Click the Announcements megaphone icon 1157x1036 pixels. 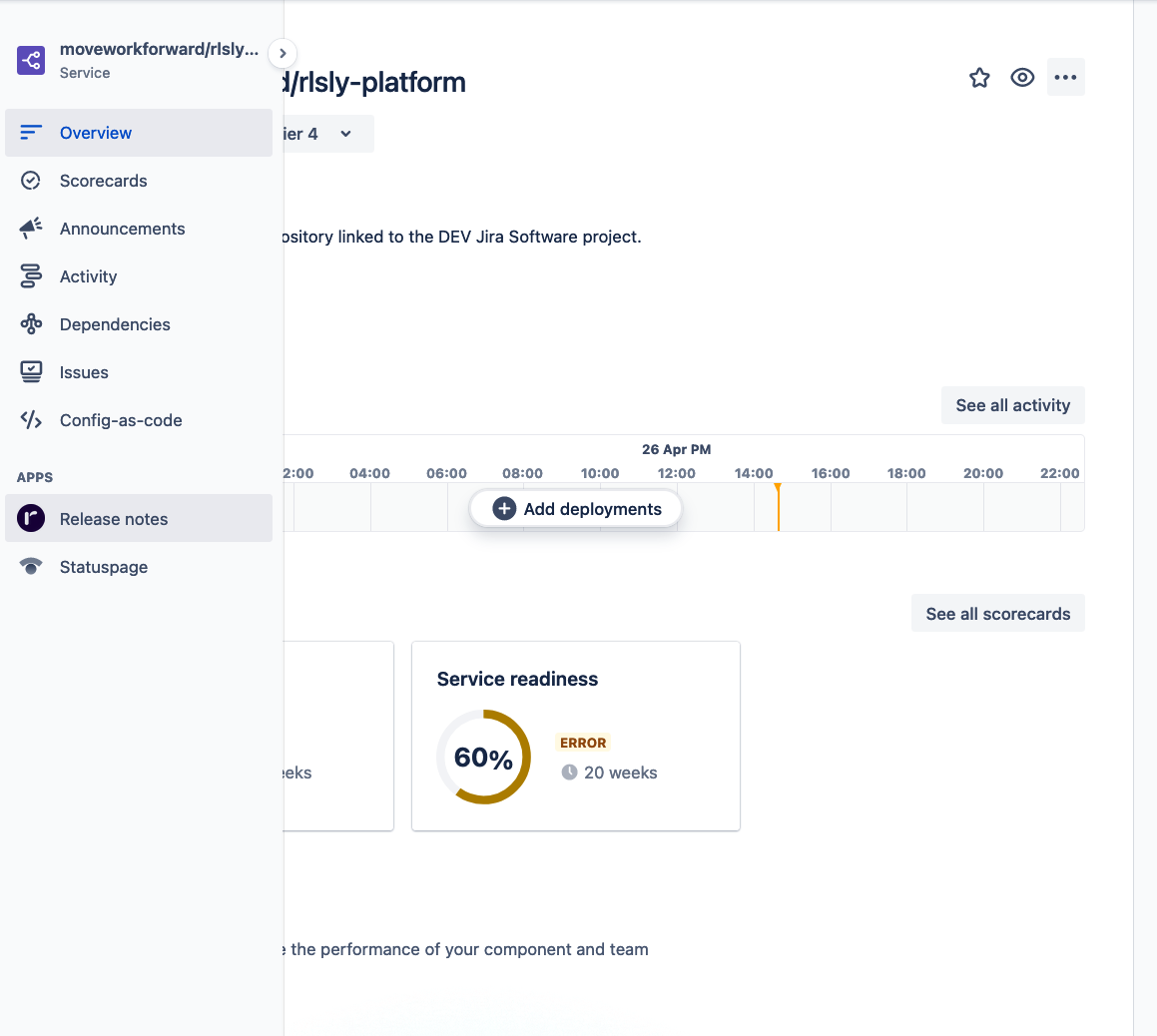[31, 229]
